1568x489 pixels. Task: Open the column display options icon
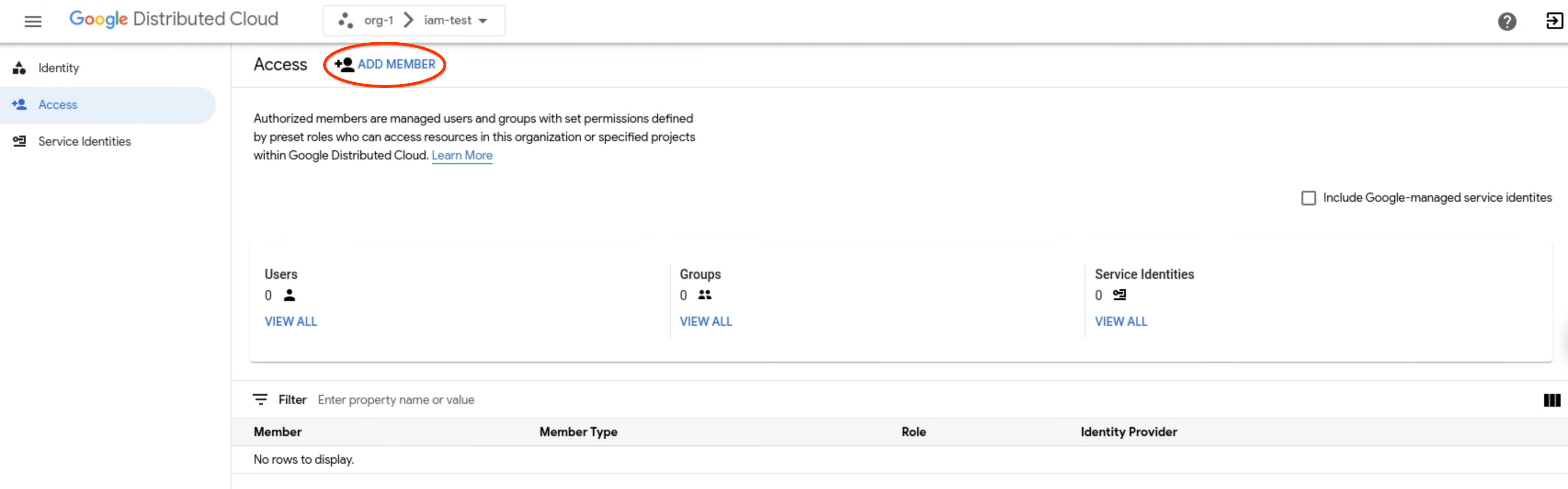pos(1551,400)
